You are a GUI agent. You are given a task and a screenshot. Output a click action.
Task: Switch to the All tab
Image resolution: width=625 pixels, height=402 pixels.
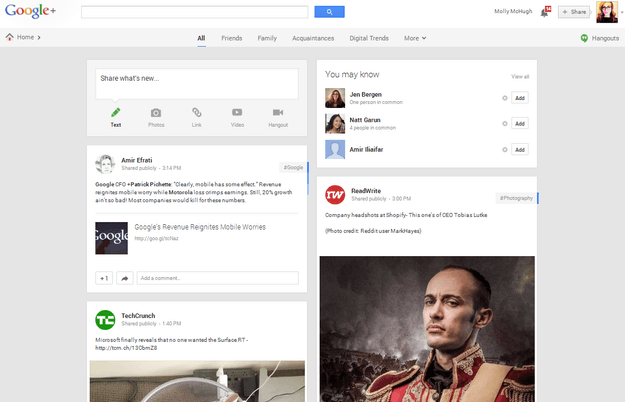tap(201, 38)
